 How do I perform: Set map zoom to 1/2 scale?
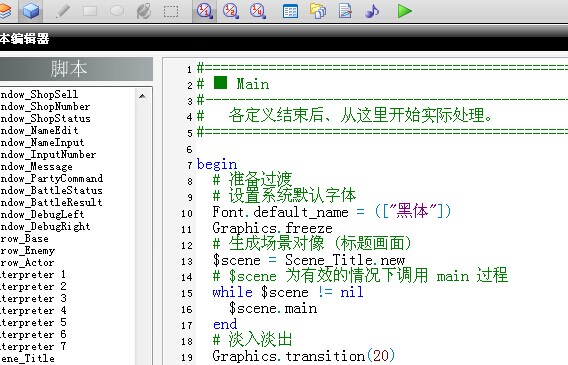(x=231, y=11)
